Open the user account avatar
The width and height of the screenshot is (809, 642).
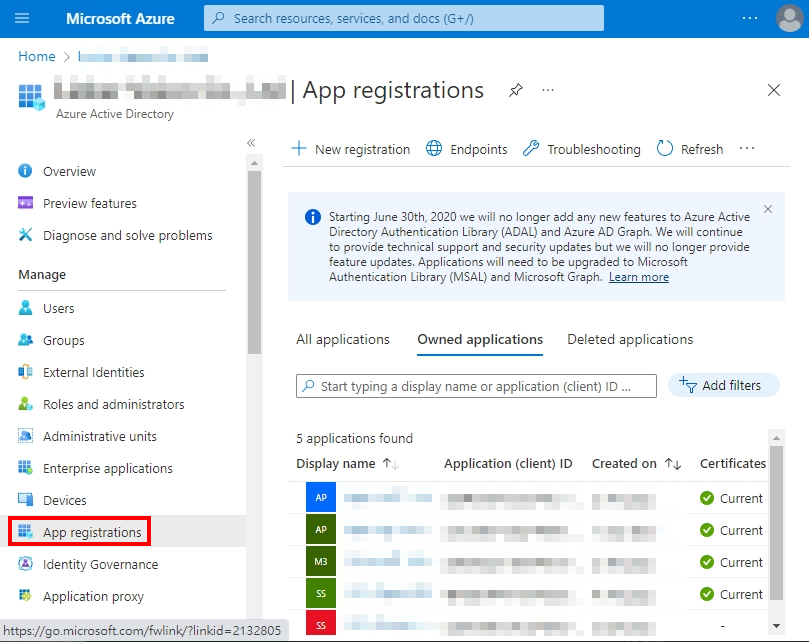click(789, 19)
